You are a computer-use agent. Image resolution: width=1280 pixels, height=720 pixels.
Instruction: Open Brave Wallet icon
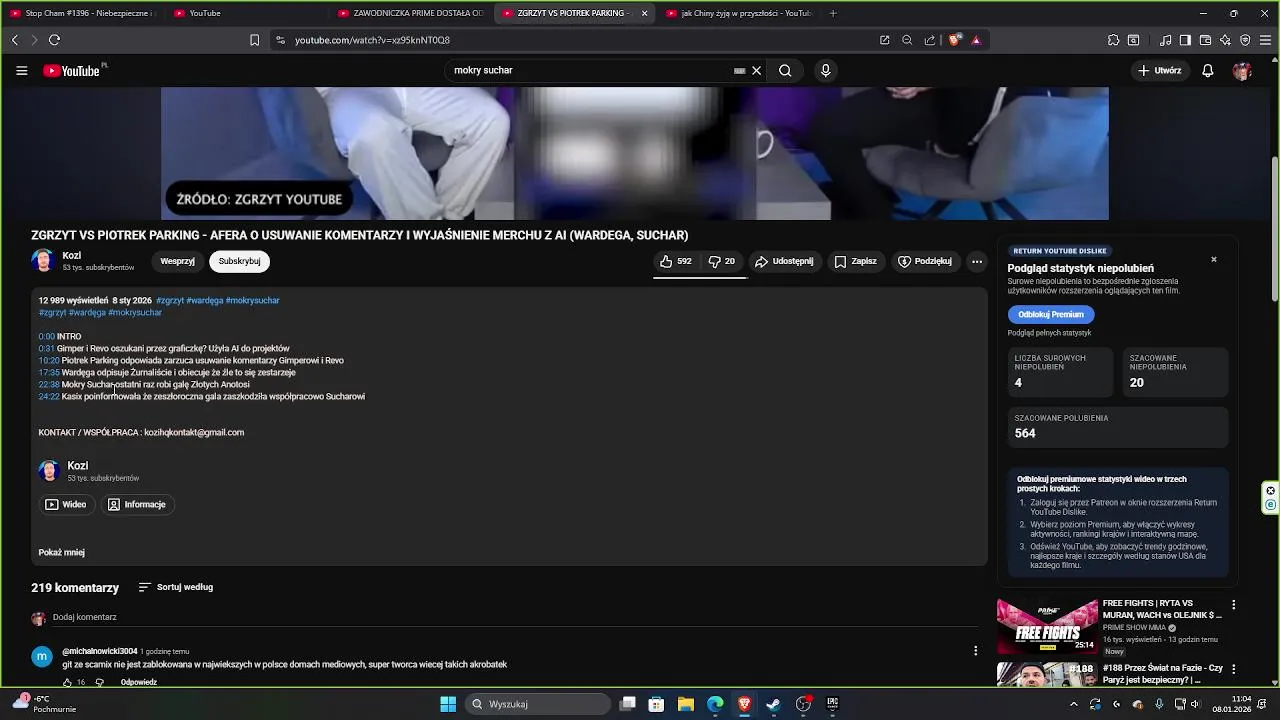1205,40
